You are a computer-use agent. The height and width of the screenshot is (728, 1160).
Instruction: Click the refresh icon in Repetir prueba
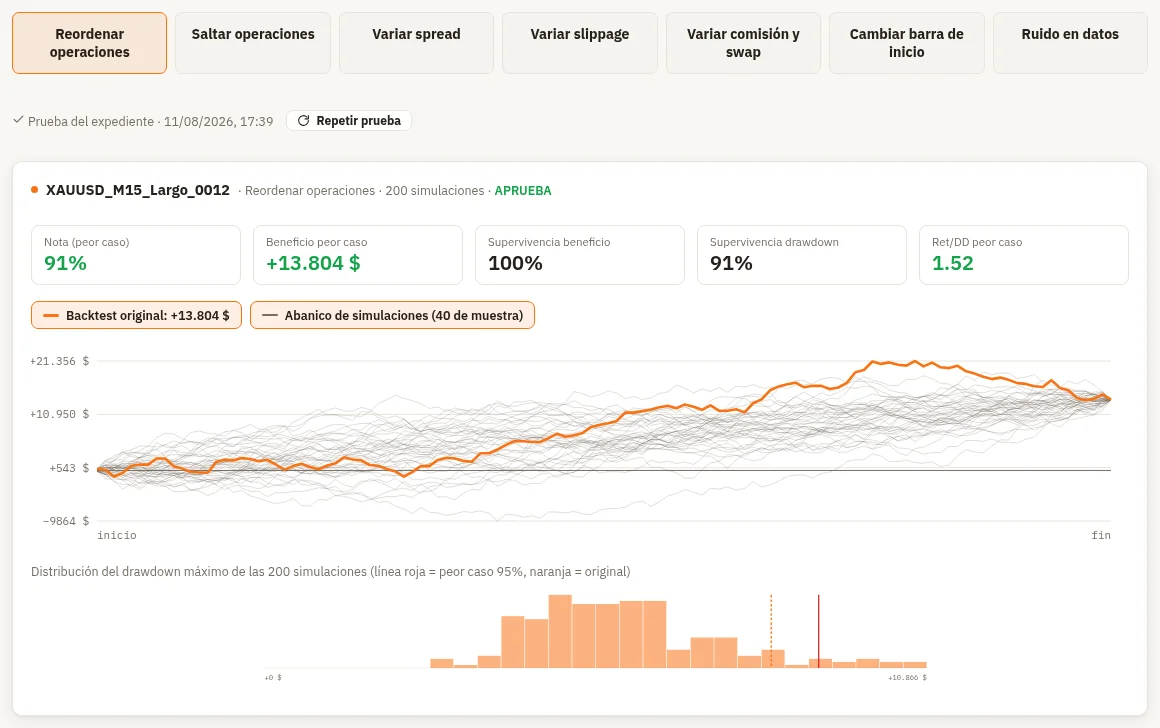pos(303,121)
